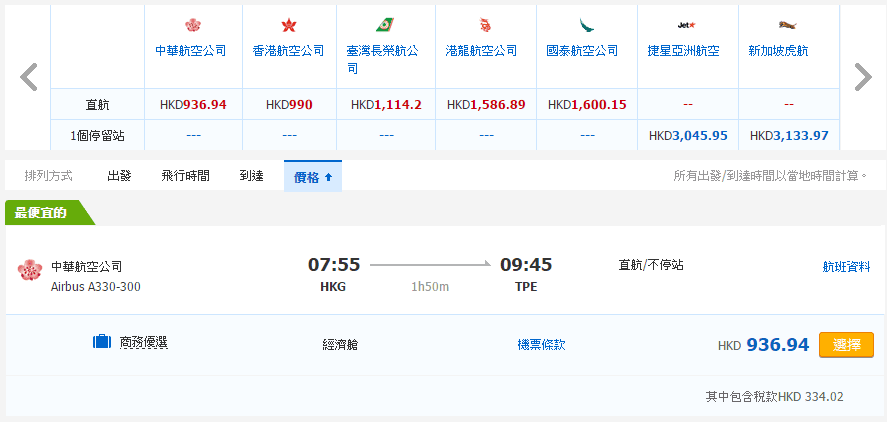The image size is (887, 422).
Task: Click the Hong Kong Airlines logo icon
Action: point(289,25)
